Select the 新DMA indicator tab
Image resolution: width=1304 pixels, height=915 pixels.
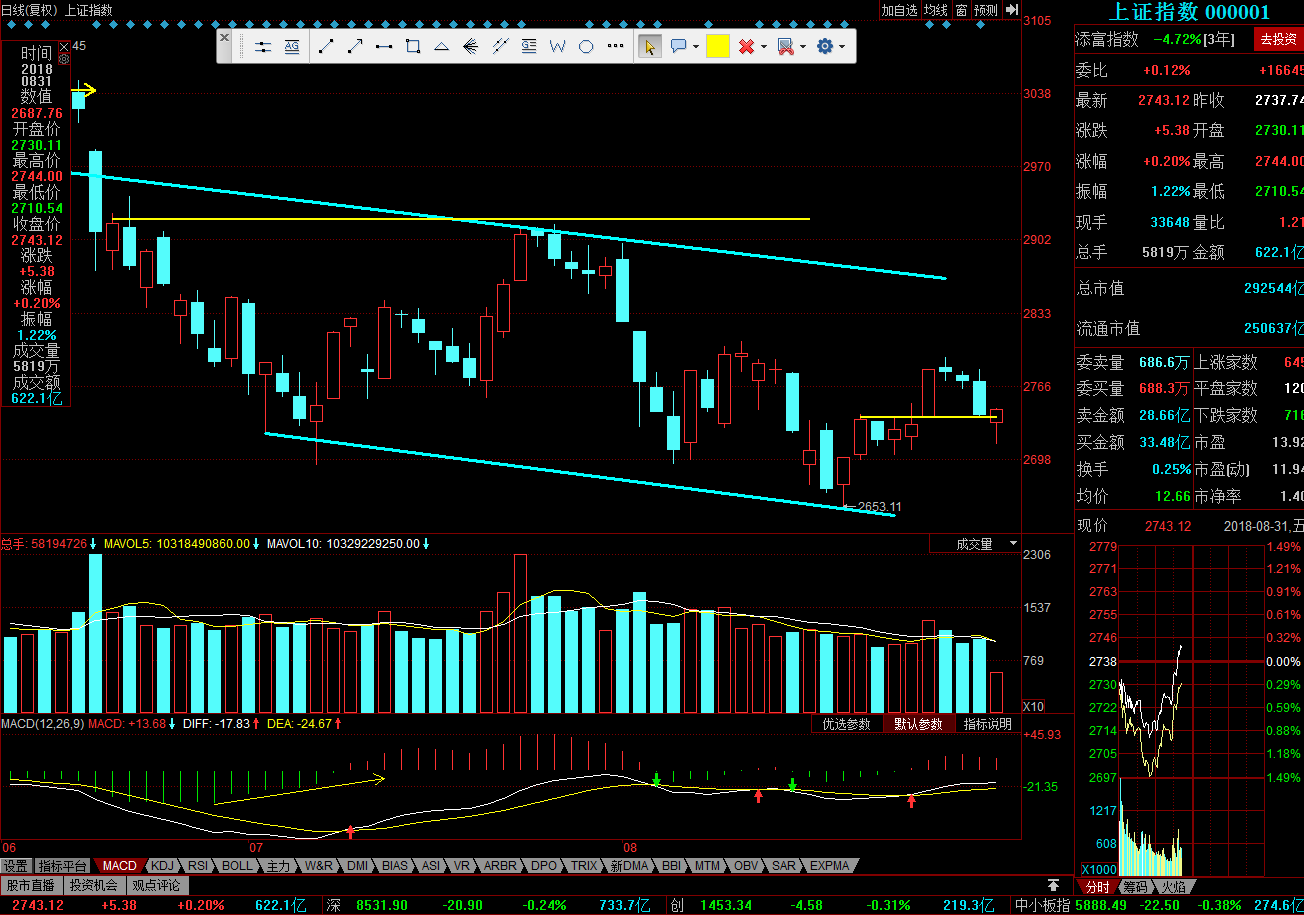click(x=630, y=866)
